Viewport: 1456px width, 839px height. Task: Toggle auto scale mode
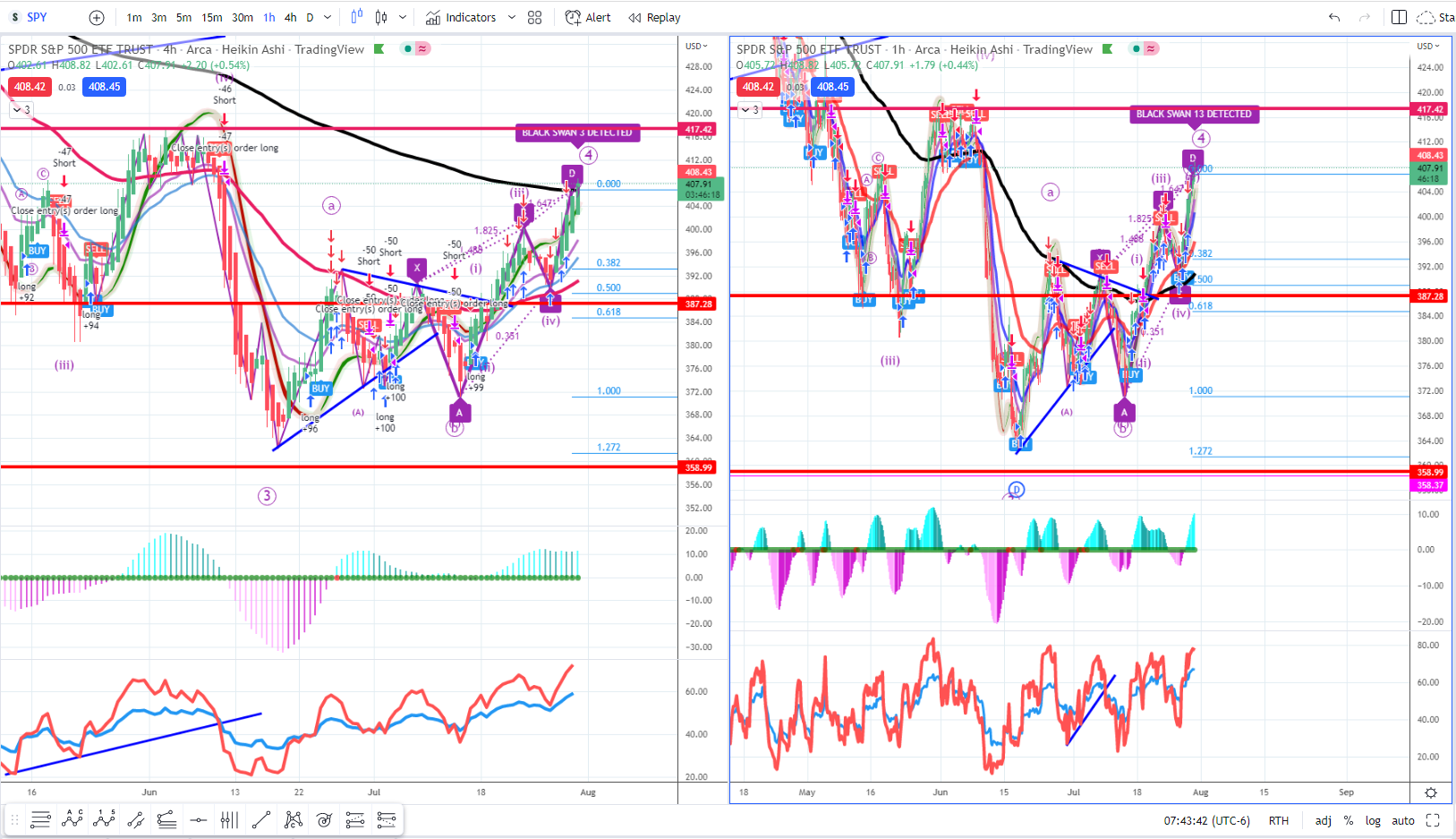1403,820
